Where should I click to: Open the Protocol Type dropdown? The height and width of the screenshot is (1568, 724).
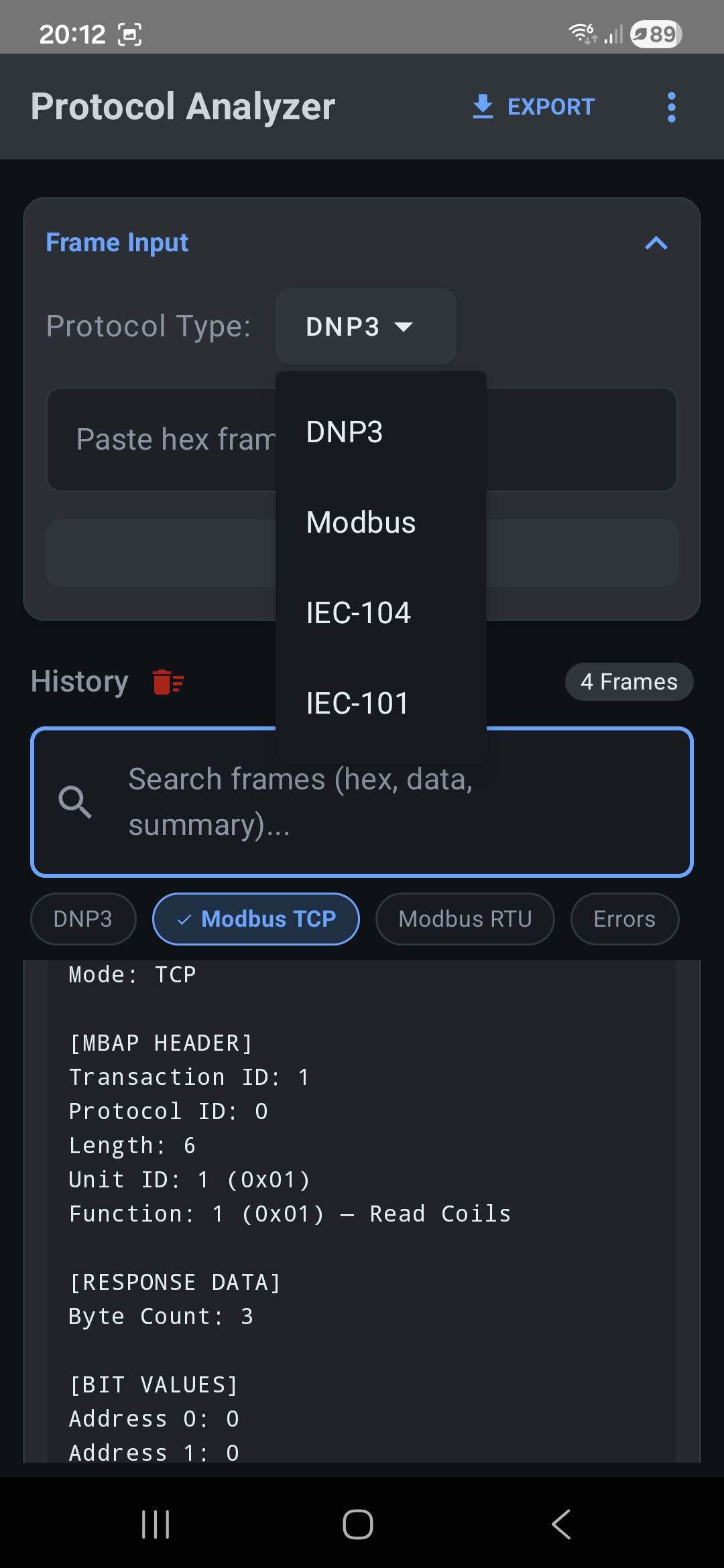pyautogui.click(x=365, y=326)
